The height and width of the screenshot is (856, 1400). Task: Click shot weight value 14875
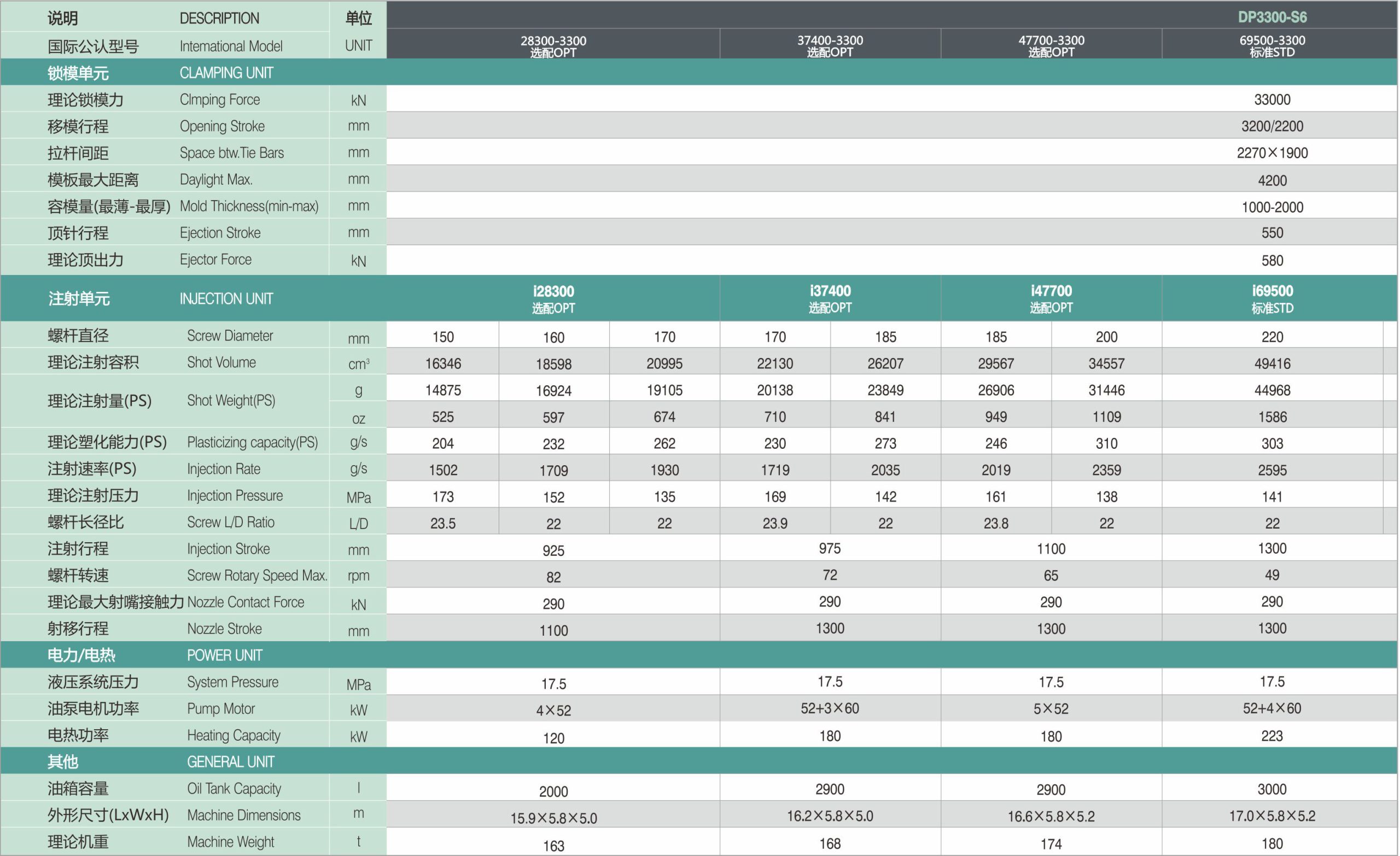[443, 390]
